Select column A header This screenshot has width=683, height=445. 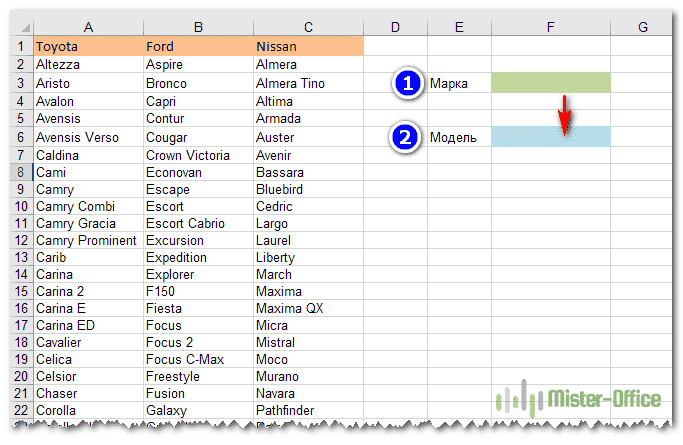pos(88,25)
